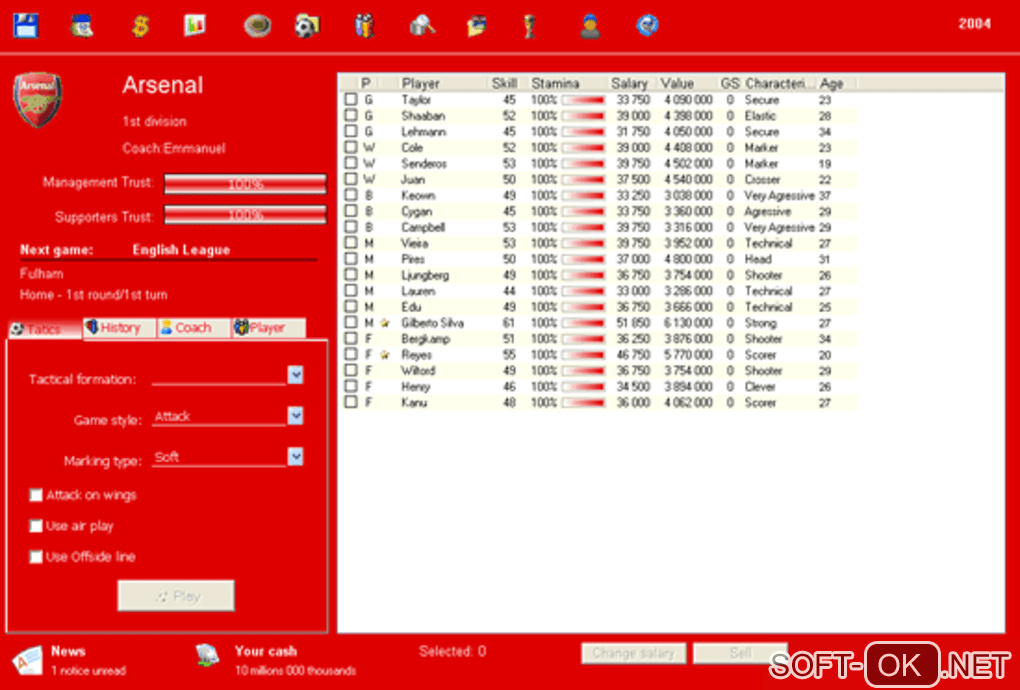Screen dimensions: 1020x690
Task: Select player name Edu
Action: (411, 307)
